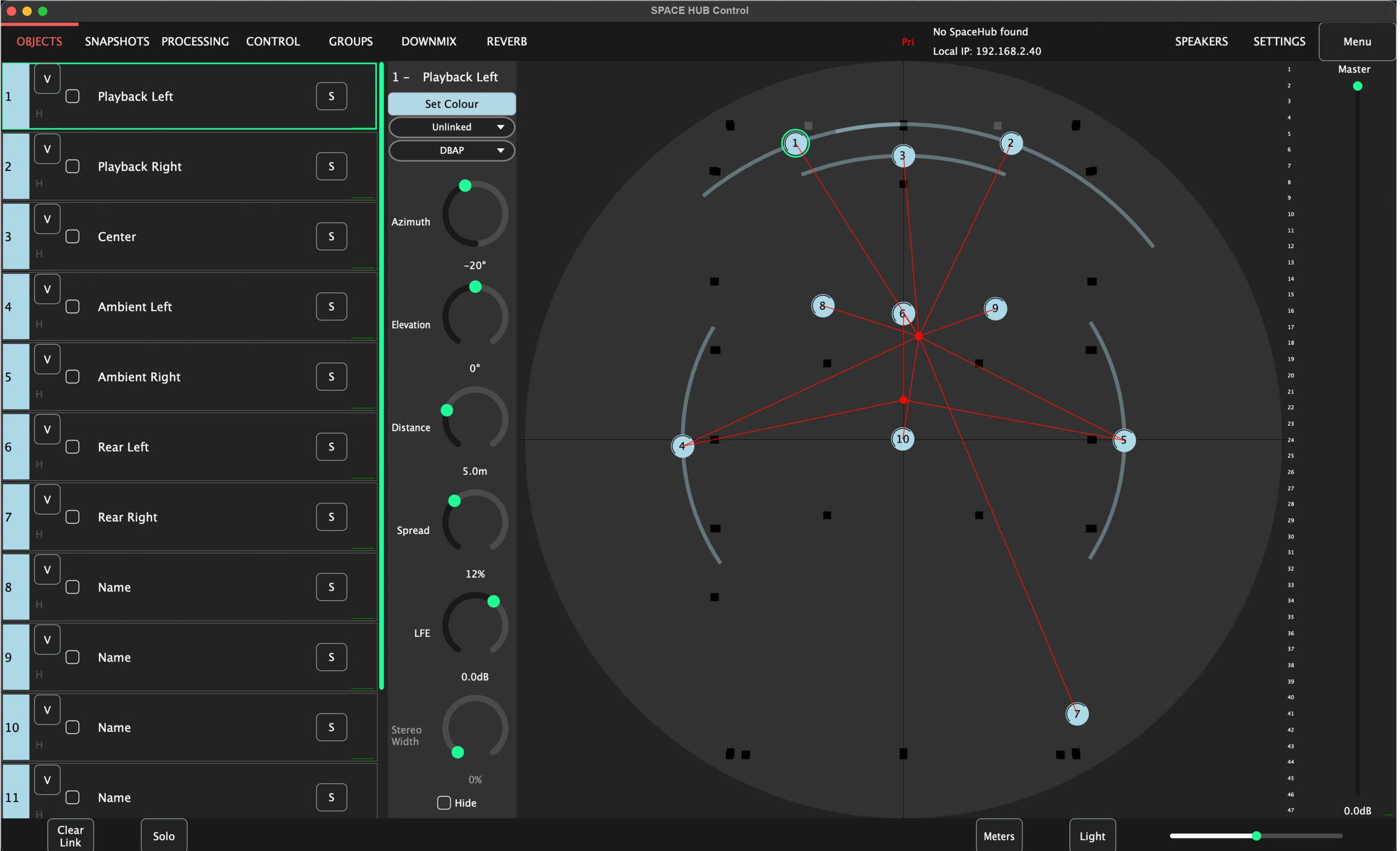This screenshot has height=851, width=1400.
Task: Select the Name row of object 9
Action: (190, 657)
